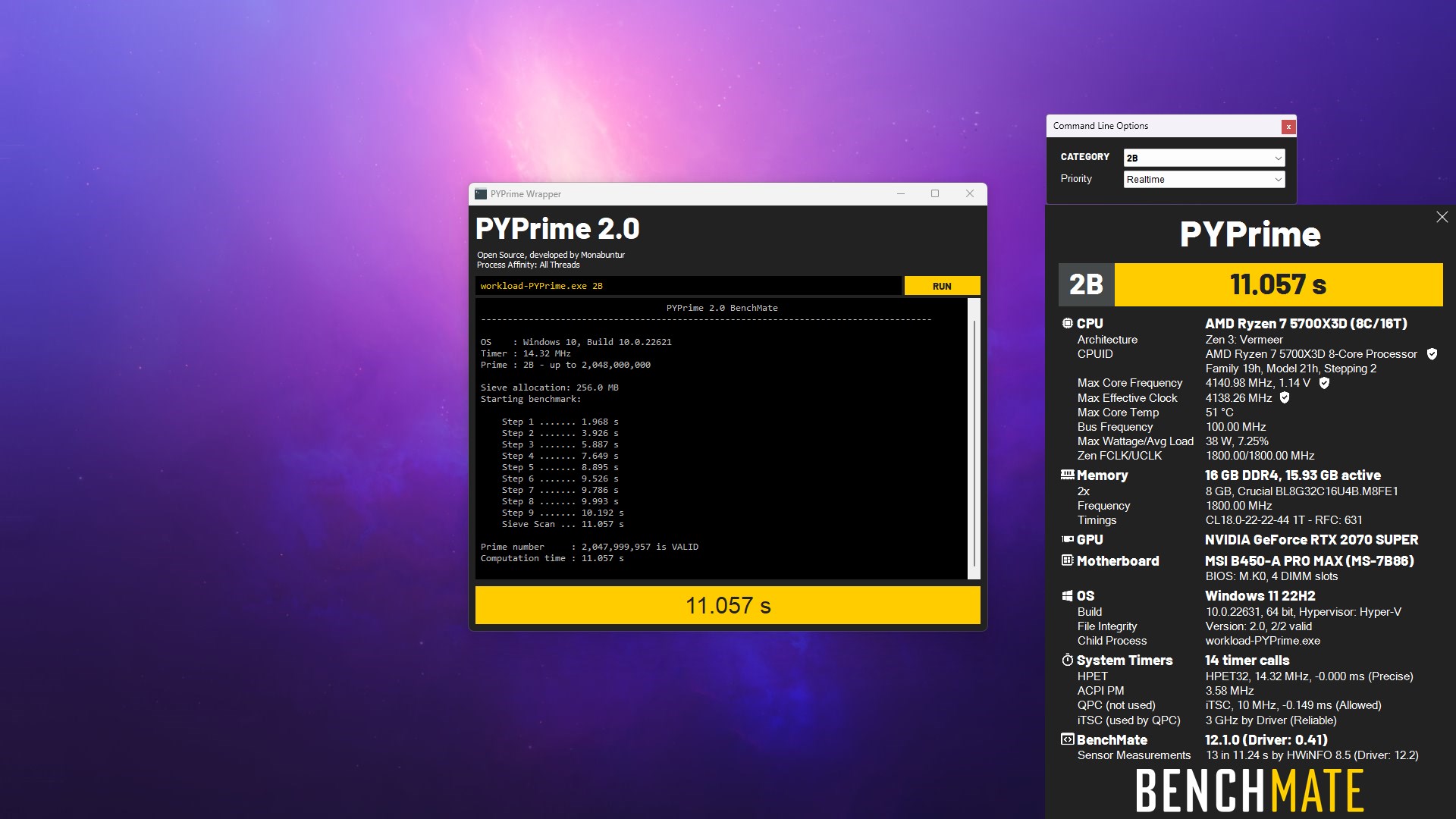The image size is (1456, 819).
Task: Click the PYPrime Wrapper title bar icon
Action: [481, 194]
